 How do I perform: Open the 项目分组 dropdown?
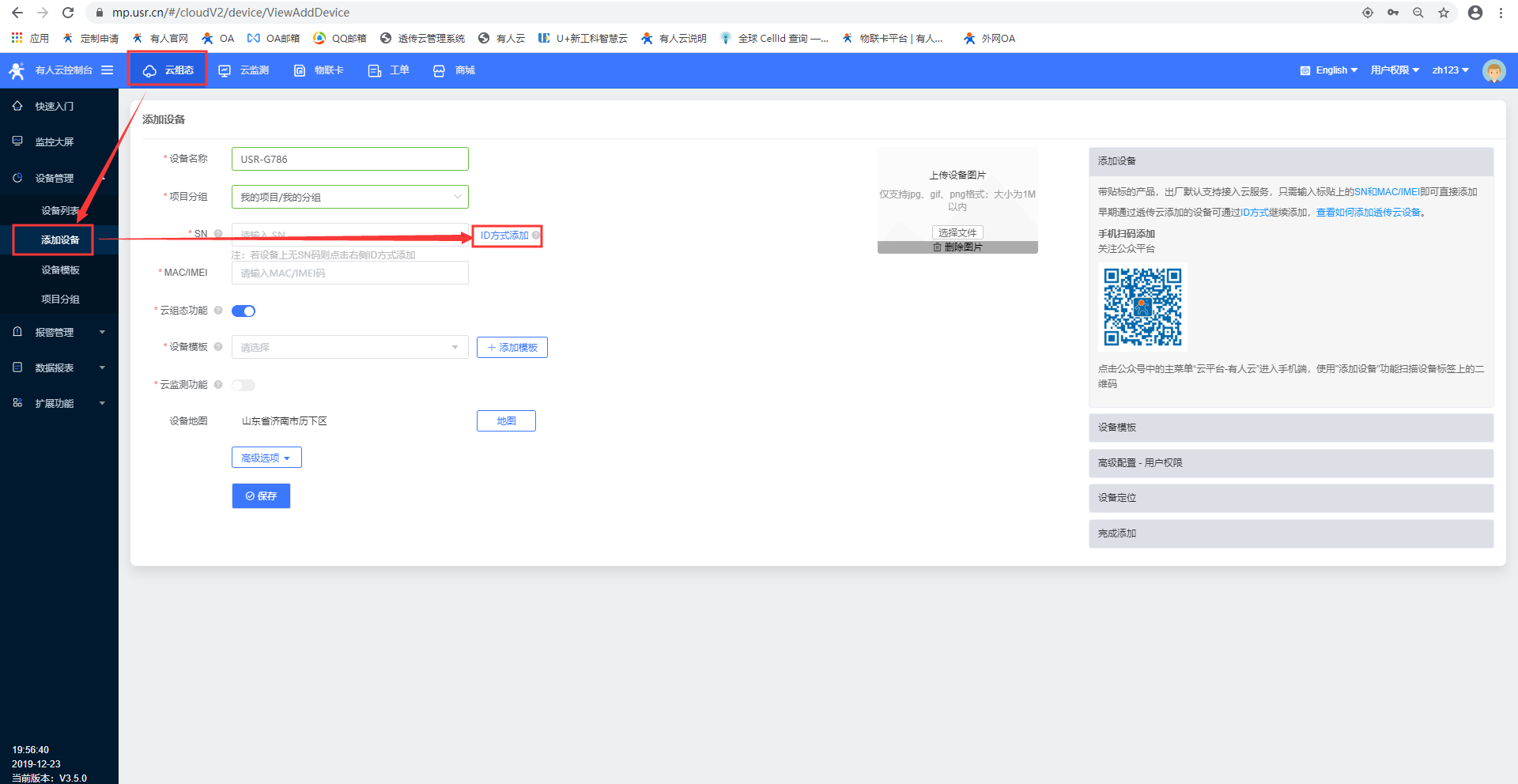(349, 197)
